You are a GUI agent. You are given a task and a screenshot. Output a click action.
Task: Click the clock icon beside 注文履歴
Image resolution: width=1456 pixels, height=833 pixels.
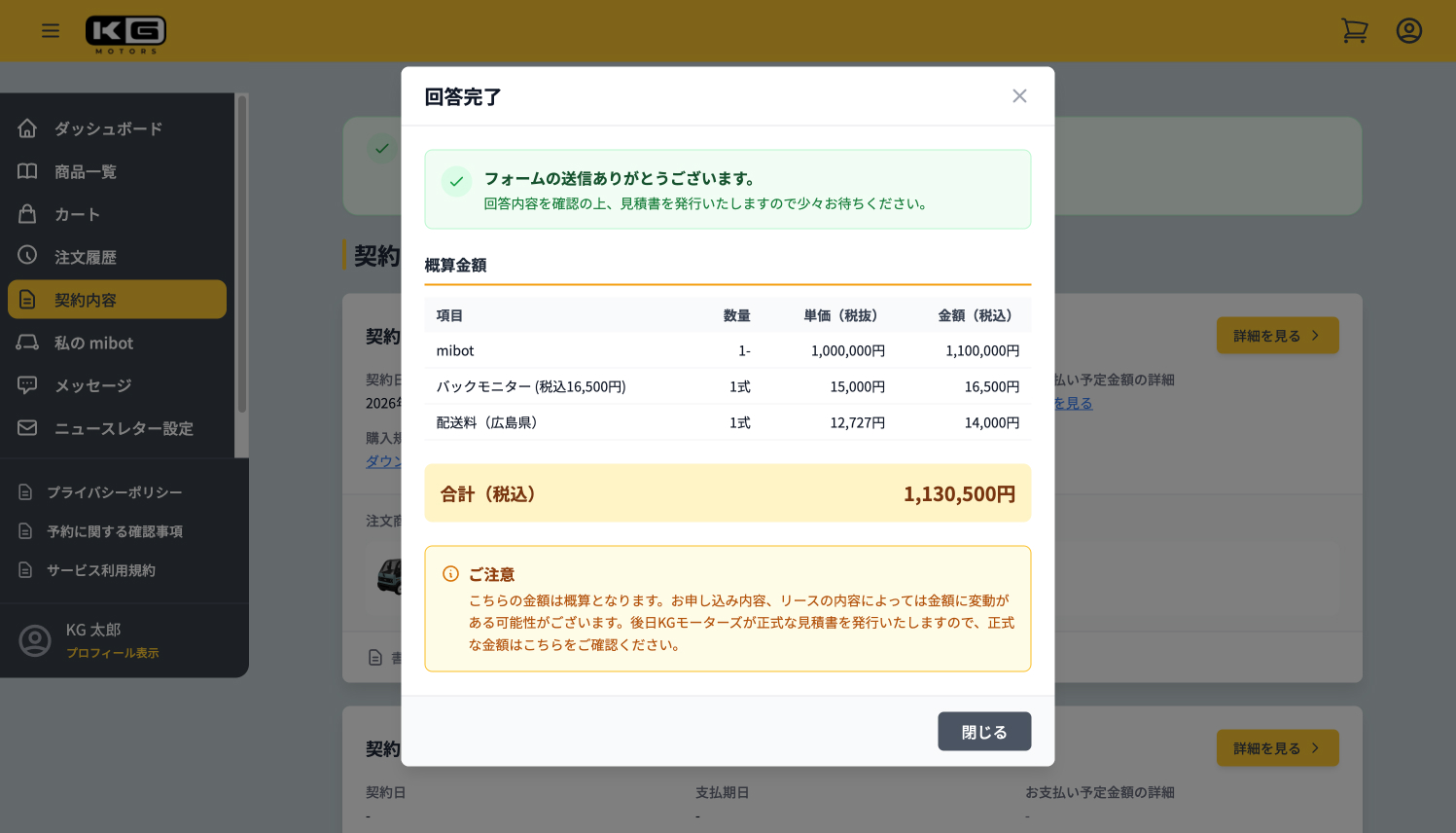click(x=27, y=256)
